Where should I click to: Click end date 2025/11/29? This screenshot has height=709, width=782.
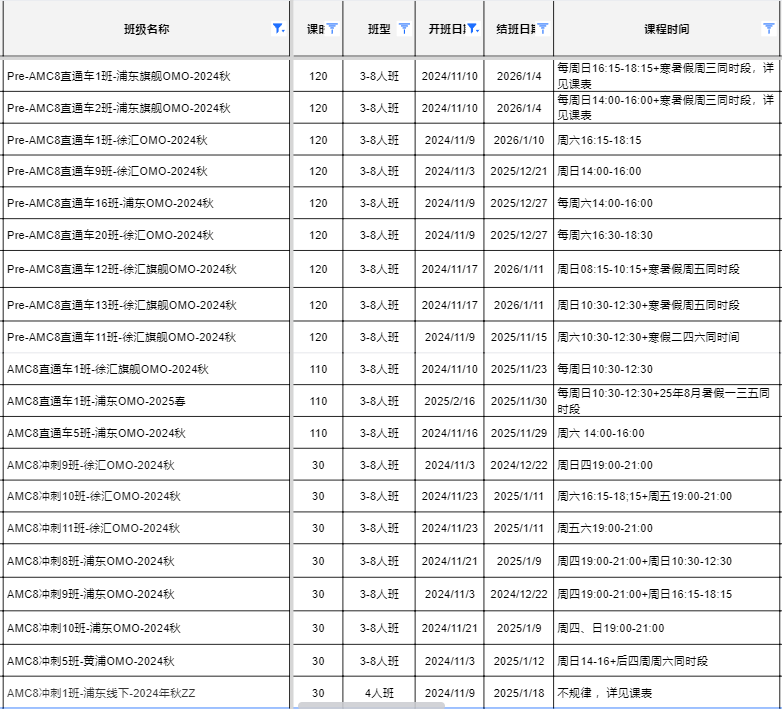[519, 433]
